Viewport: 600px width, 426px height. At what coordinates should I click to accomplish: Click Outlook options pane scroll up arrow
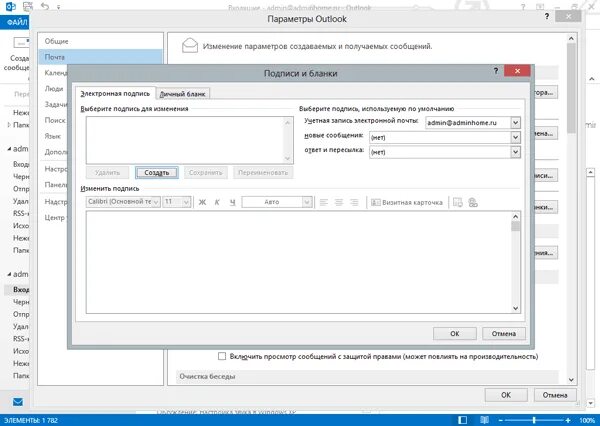(571, 39)
